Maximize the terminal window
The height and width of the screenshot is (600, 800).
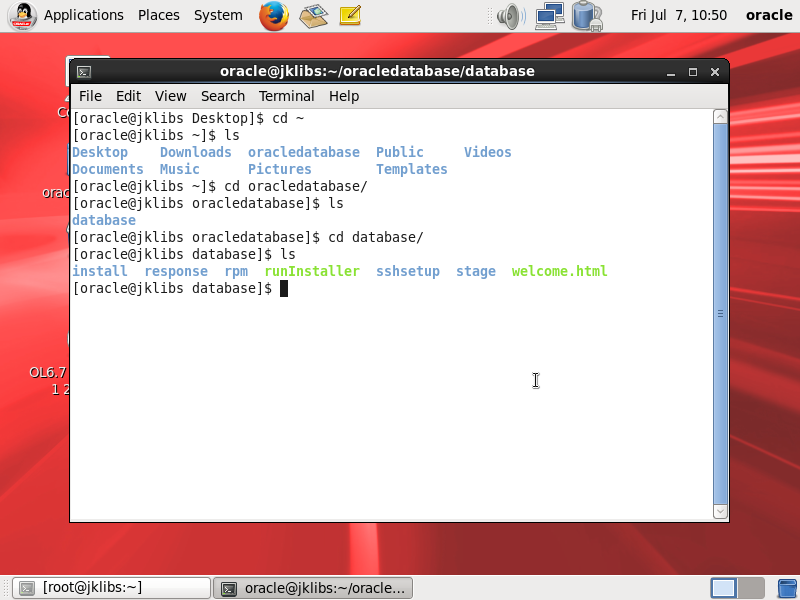[x=693, y=72]
